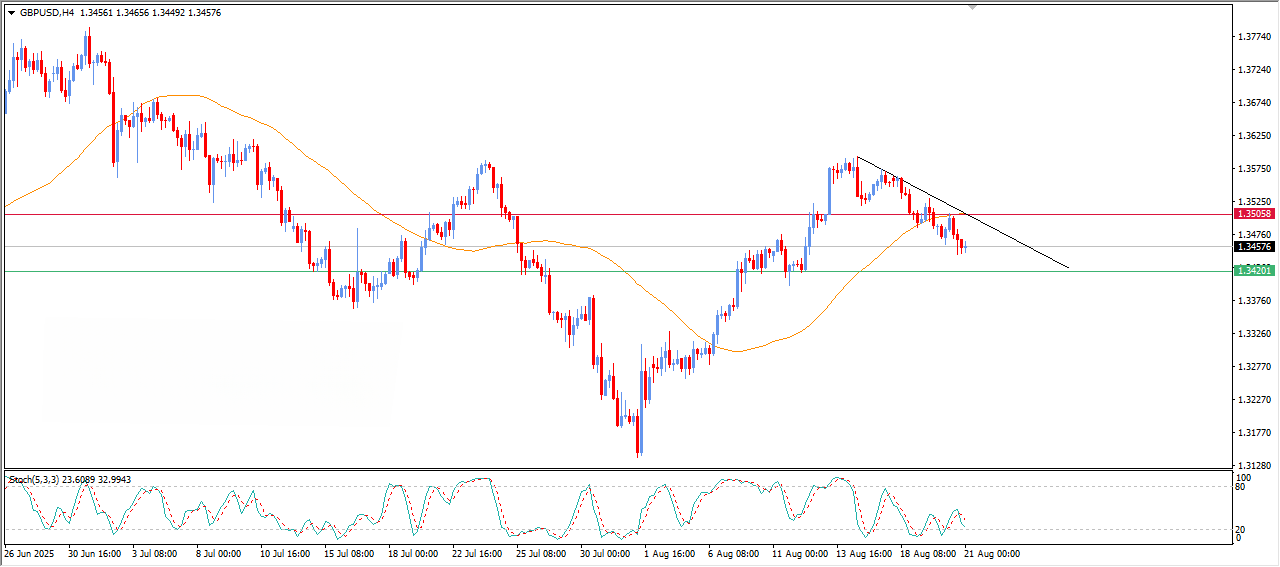Click the 11 Aug 00:00 date label

[801, 553]
